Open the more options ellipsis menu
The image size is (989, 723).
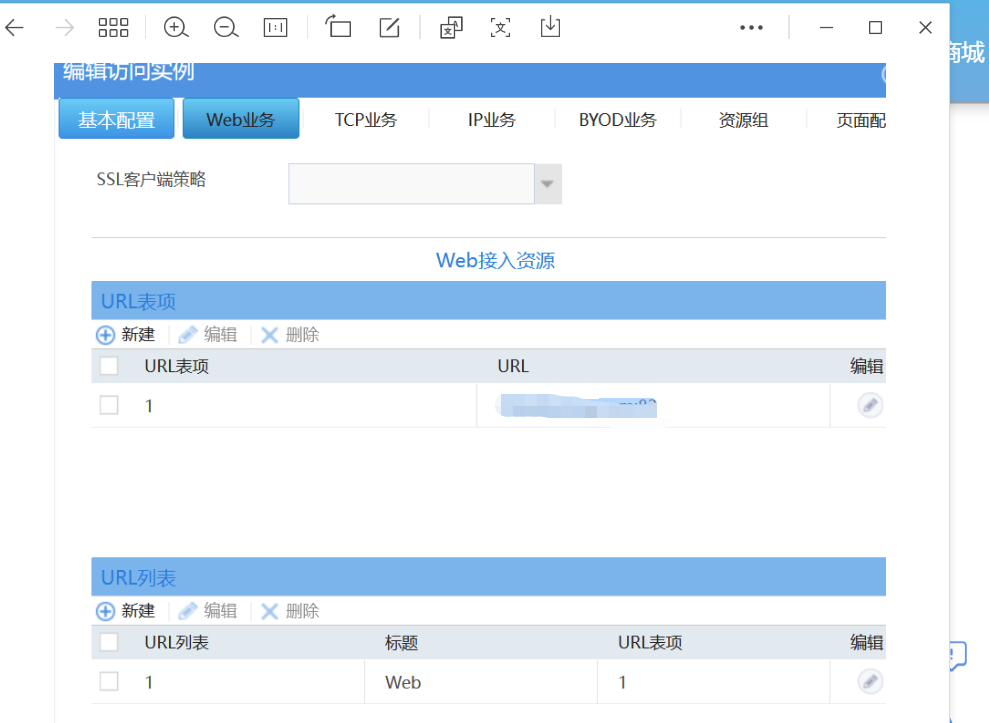pyautogui.click(x=751, y=28)
